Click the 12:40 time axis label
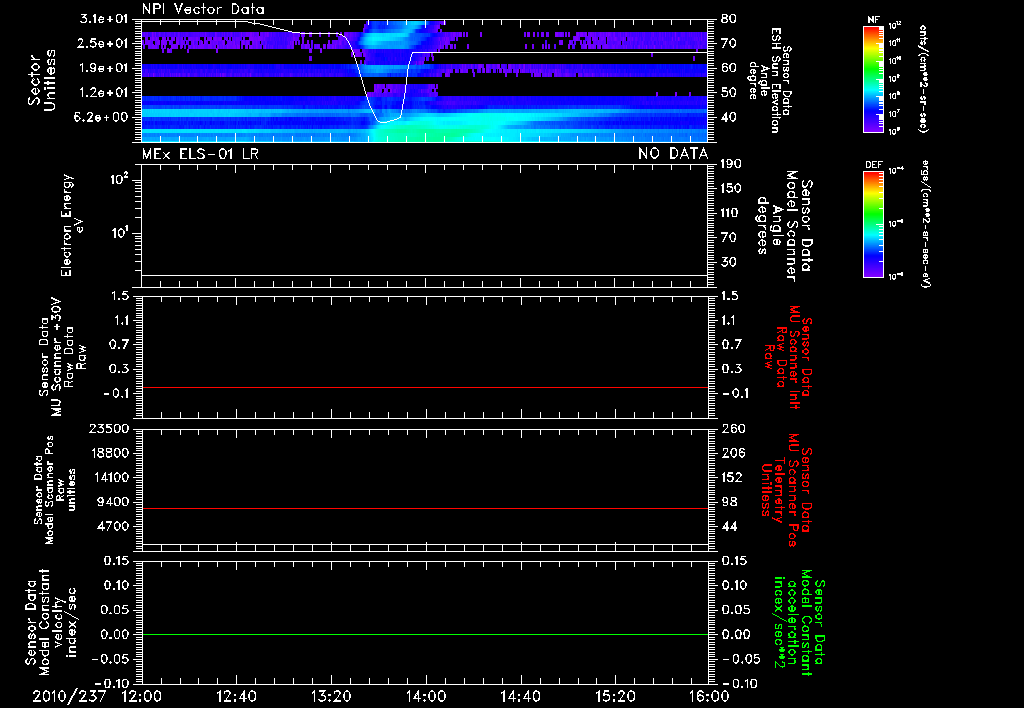This screenshot has width=1024, height=708. pyautogui.click(x=236, y=696)
